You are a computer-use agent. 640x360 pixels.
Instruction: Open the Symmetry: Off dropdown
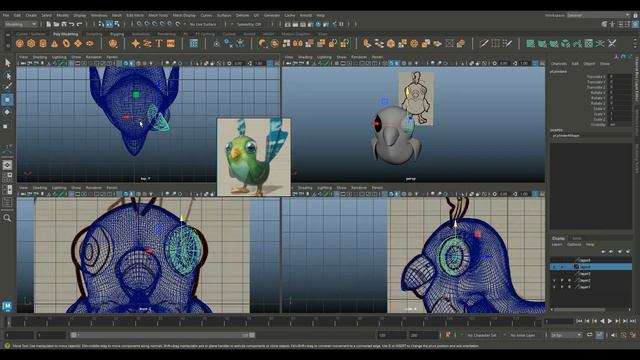tap(249, 24)
